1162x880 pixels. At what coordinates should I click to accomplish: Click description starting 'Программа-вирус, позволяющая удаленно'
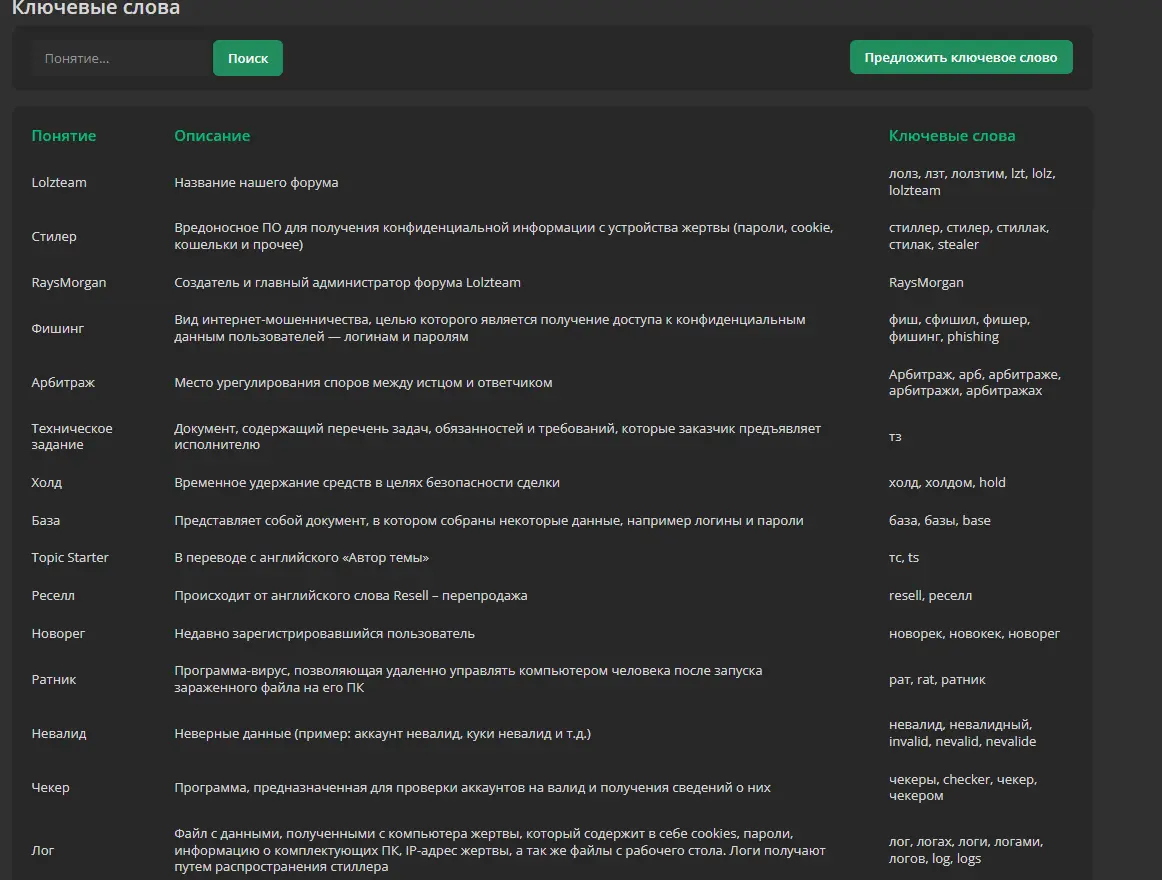(x=468, y=679)
